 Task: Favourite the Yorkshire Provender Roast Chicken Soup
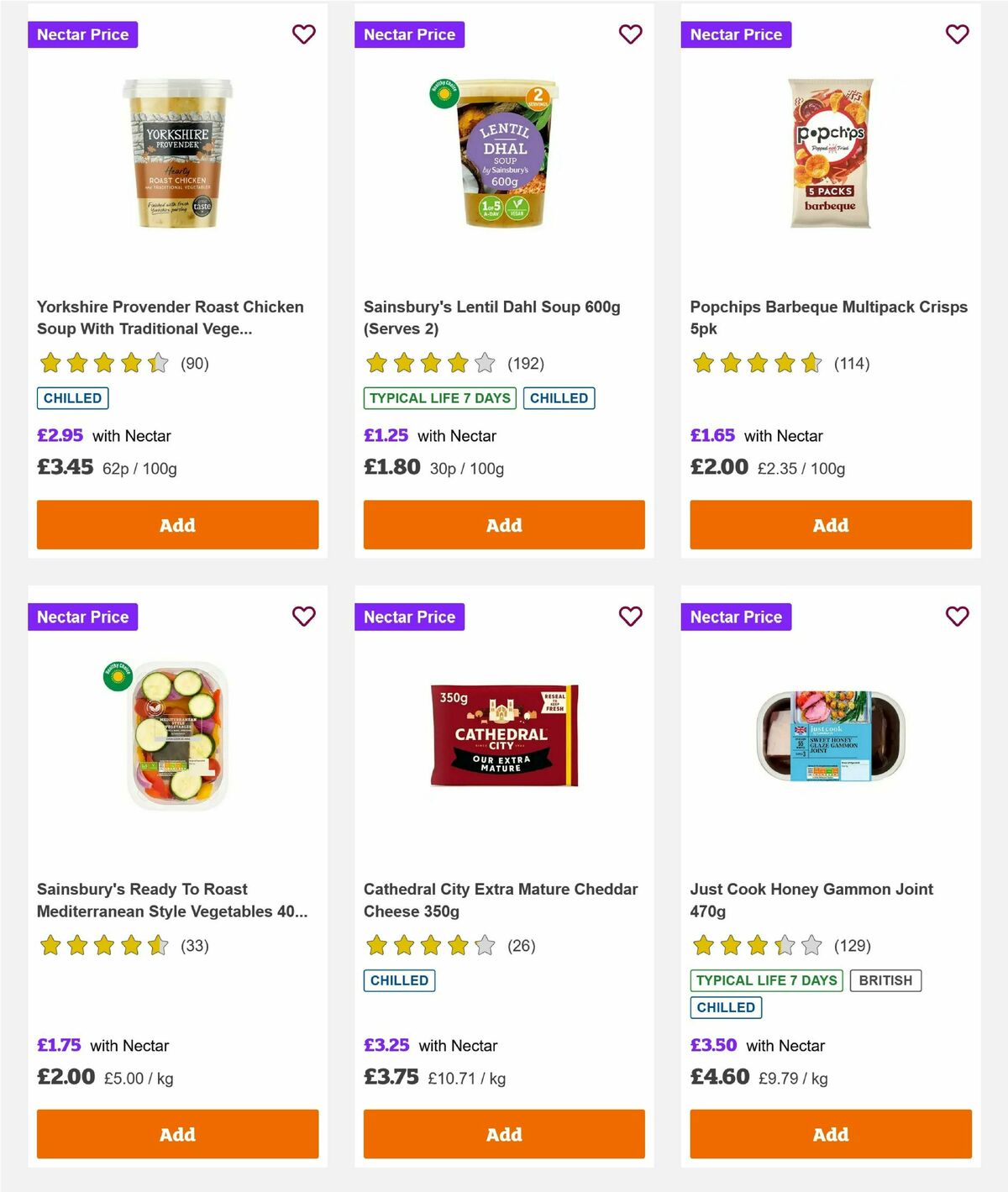tap(303, 34)
